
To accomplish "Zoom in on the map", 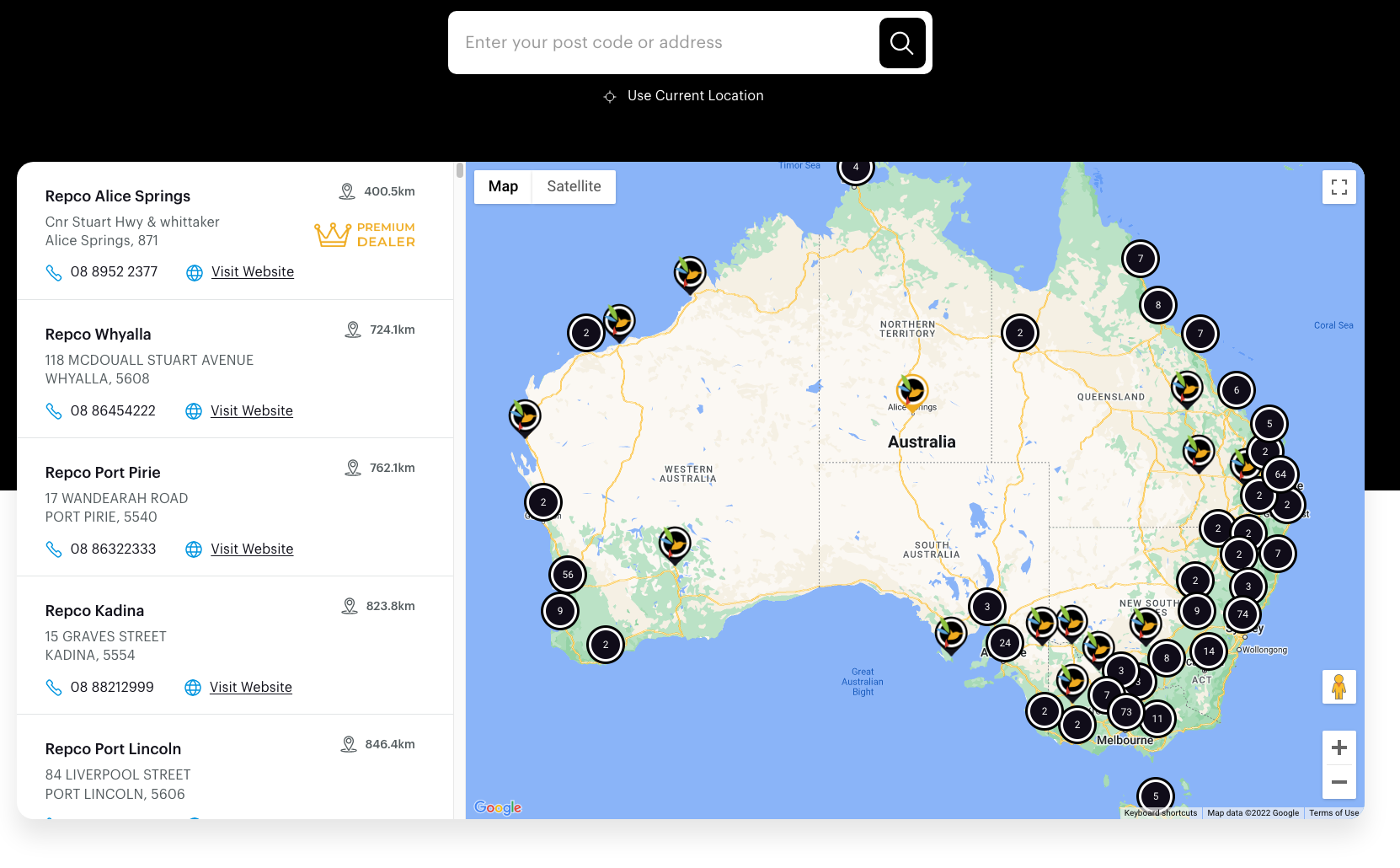I will click(x=1339, y=747).
